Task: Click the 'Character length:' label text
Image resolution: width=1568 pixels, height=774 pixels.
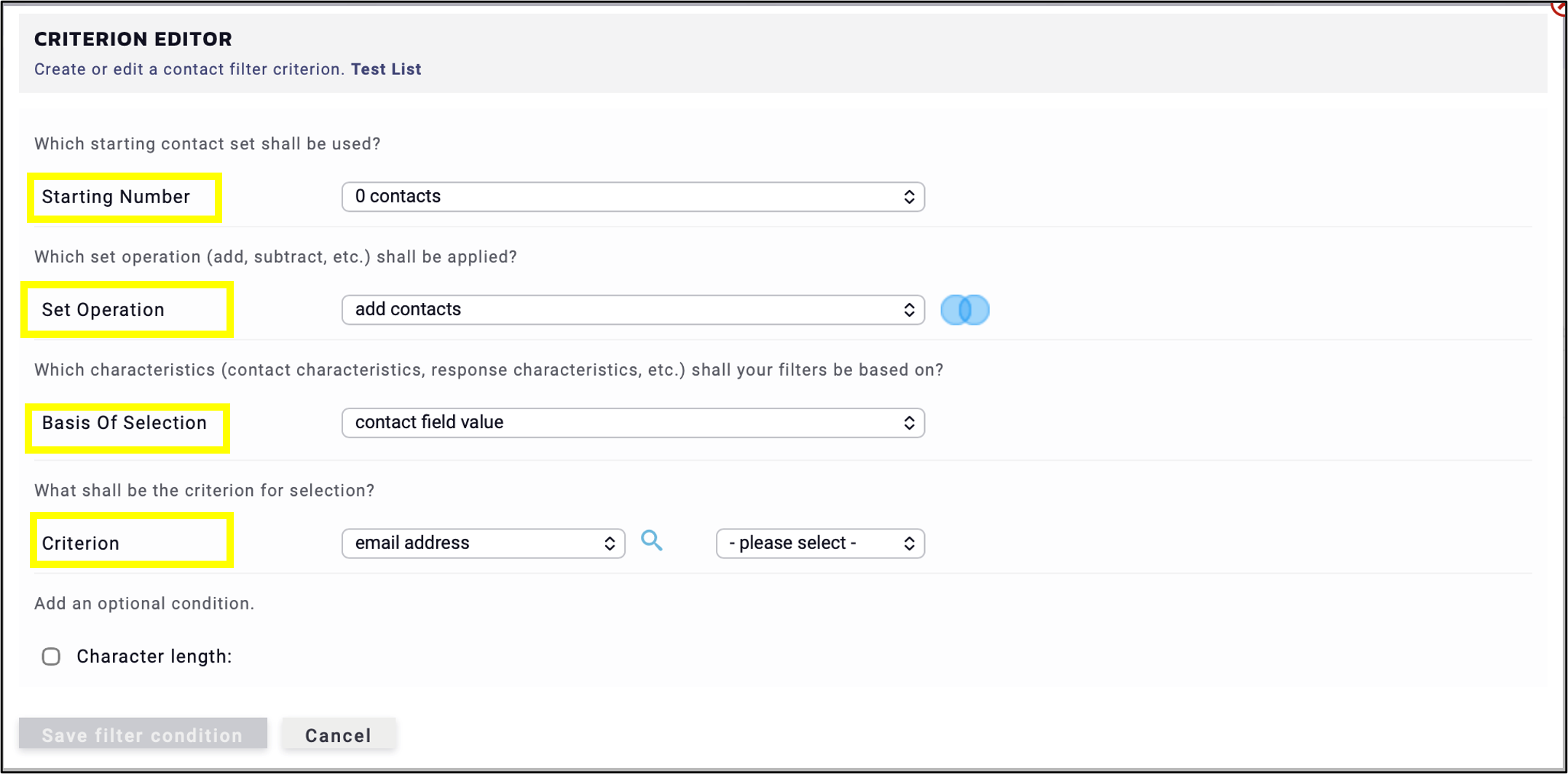Action: 154,657
